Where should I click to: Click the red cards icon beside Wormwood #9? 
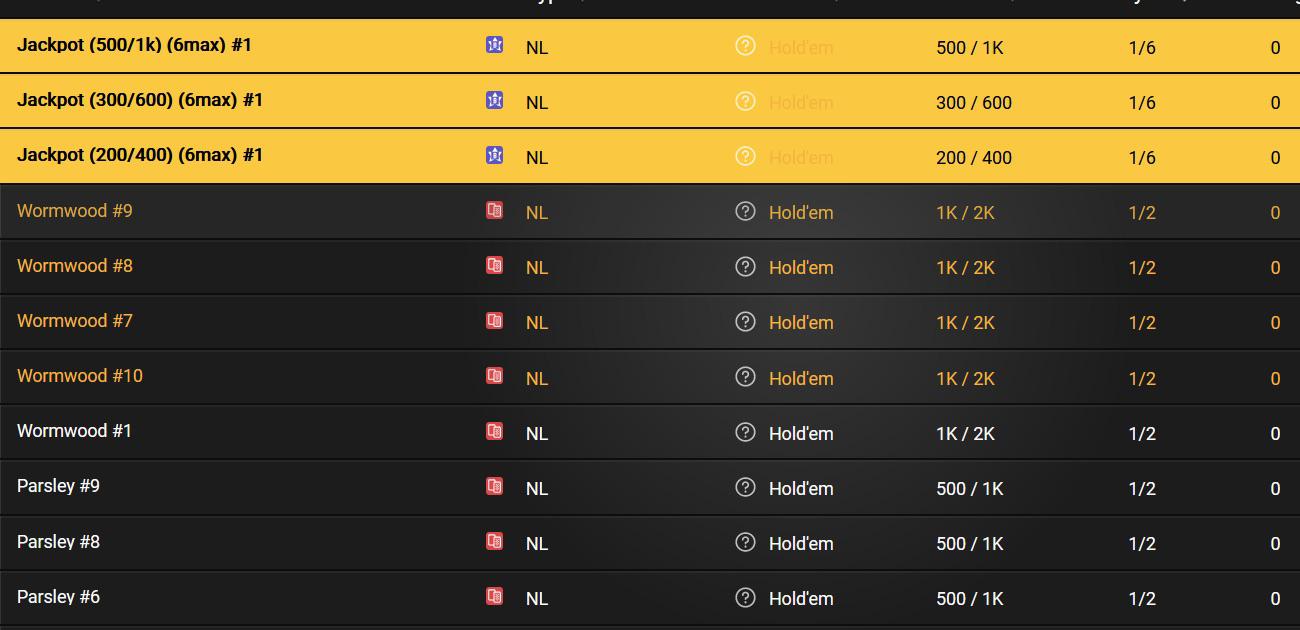point(495,212)
